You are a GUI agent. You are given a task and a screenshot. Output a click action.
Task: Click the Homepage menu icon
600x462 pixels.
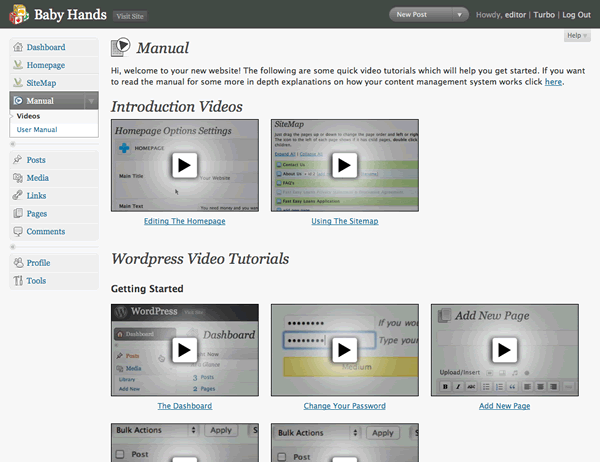coord(18,65)
